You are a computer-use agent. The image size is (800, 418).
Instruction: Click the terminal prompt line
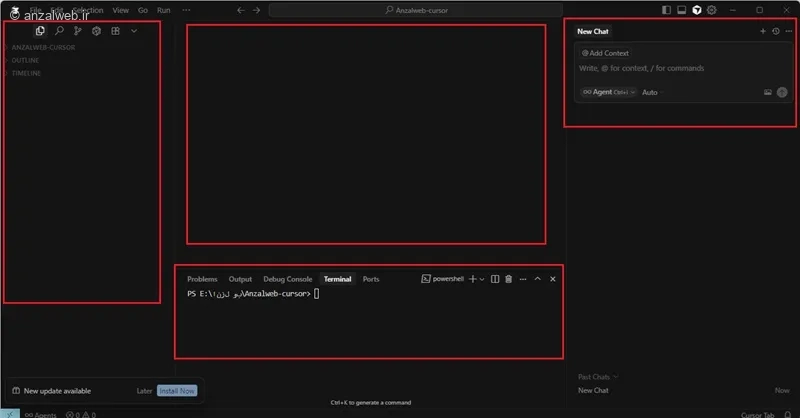[x=253, y=293]
